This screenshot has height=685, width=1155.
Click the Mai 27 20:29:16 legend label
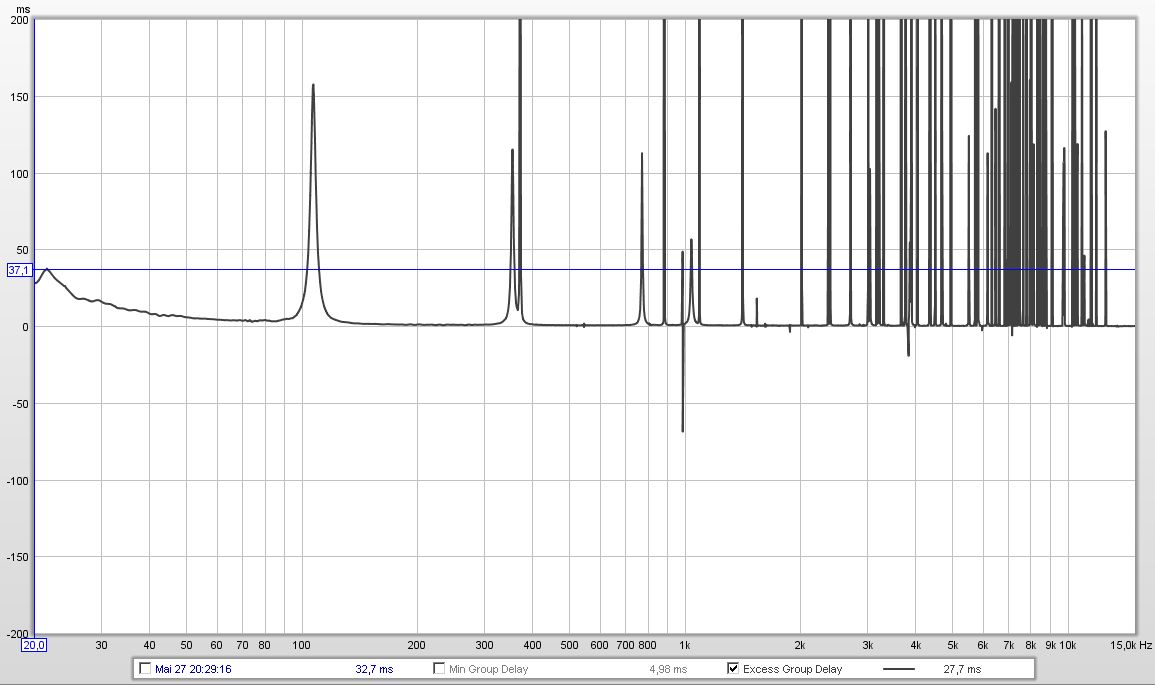193,669
